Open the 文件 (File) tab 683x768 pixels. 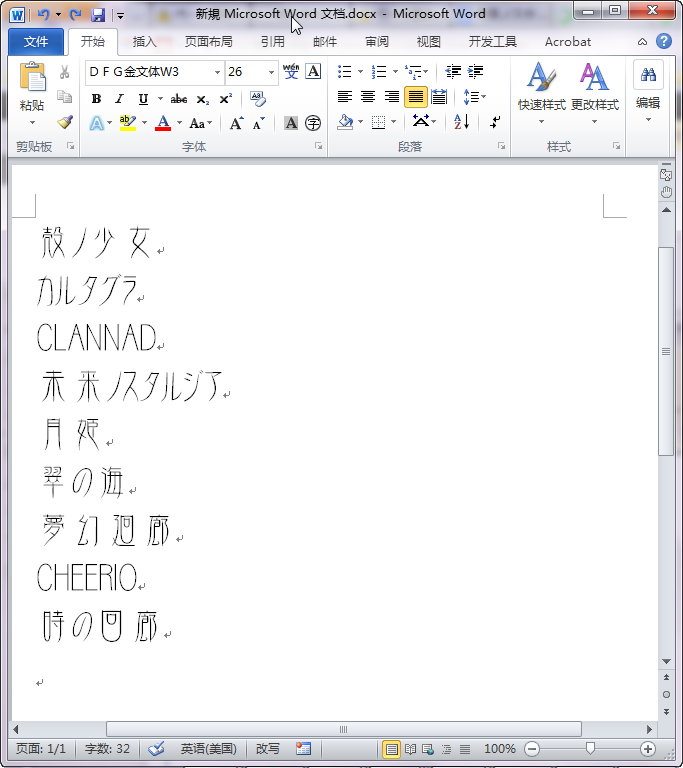(x=36, y=42)
